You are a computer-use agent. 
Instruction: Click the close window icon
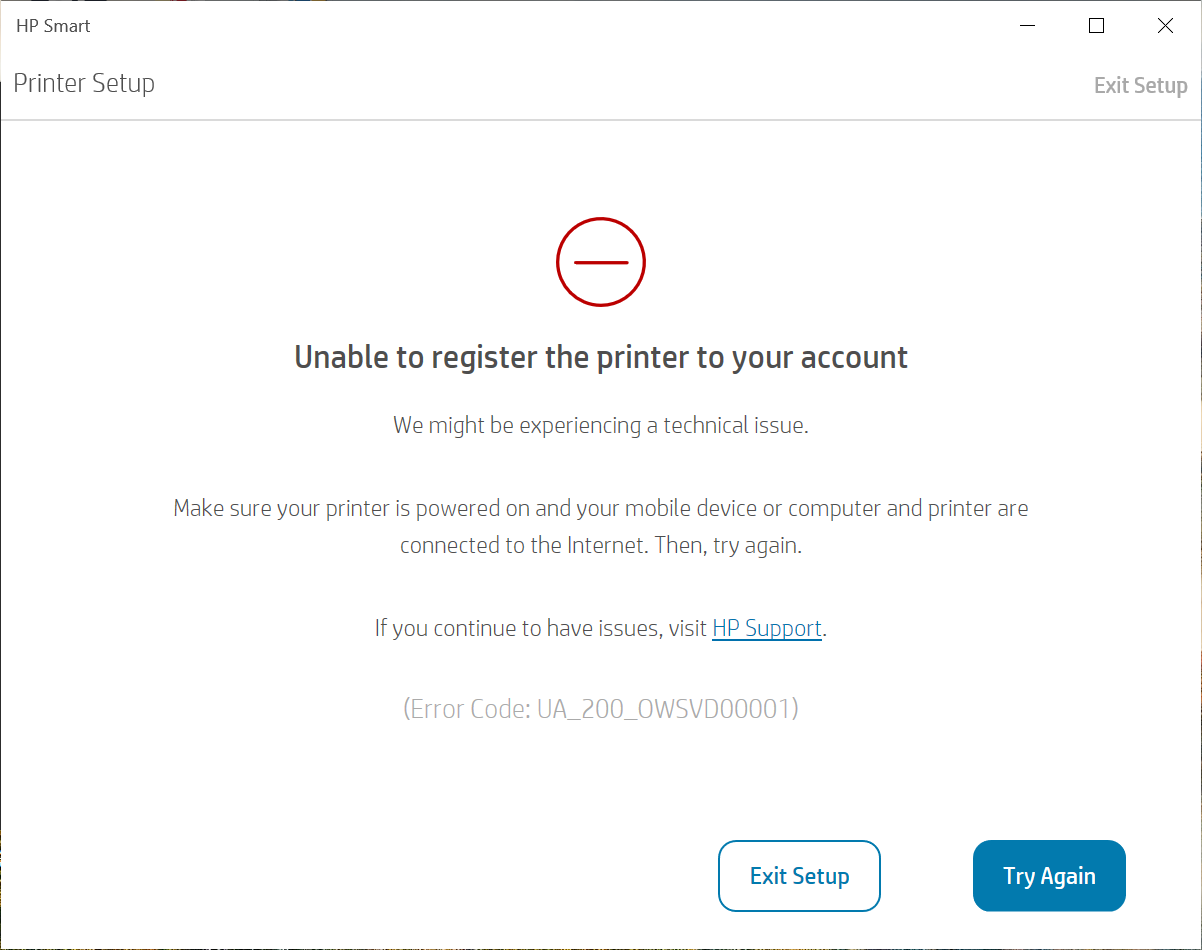[x=1165, y=26]
